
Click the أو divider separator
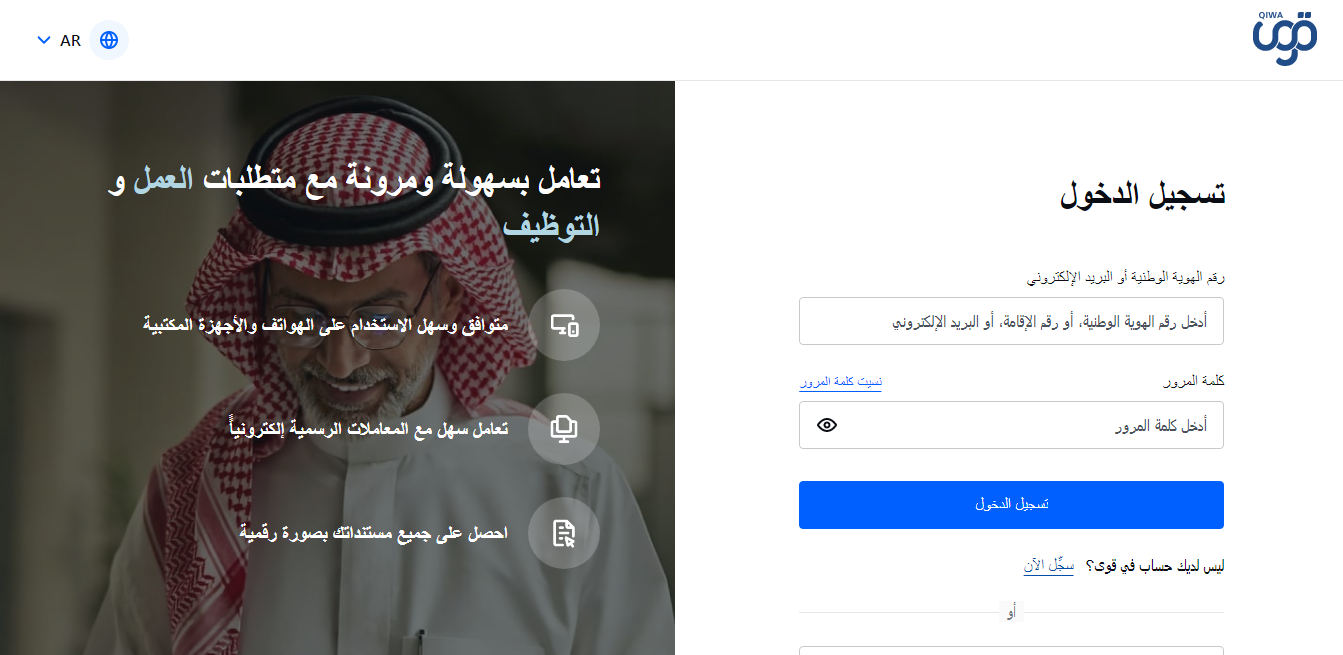coord(1011,613)
